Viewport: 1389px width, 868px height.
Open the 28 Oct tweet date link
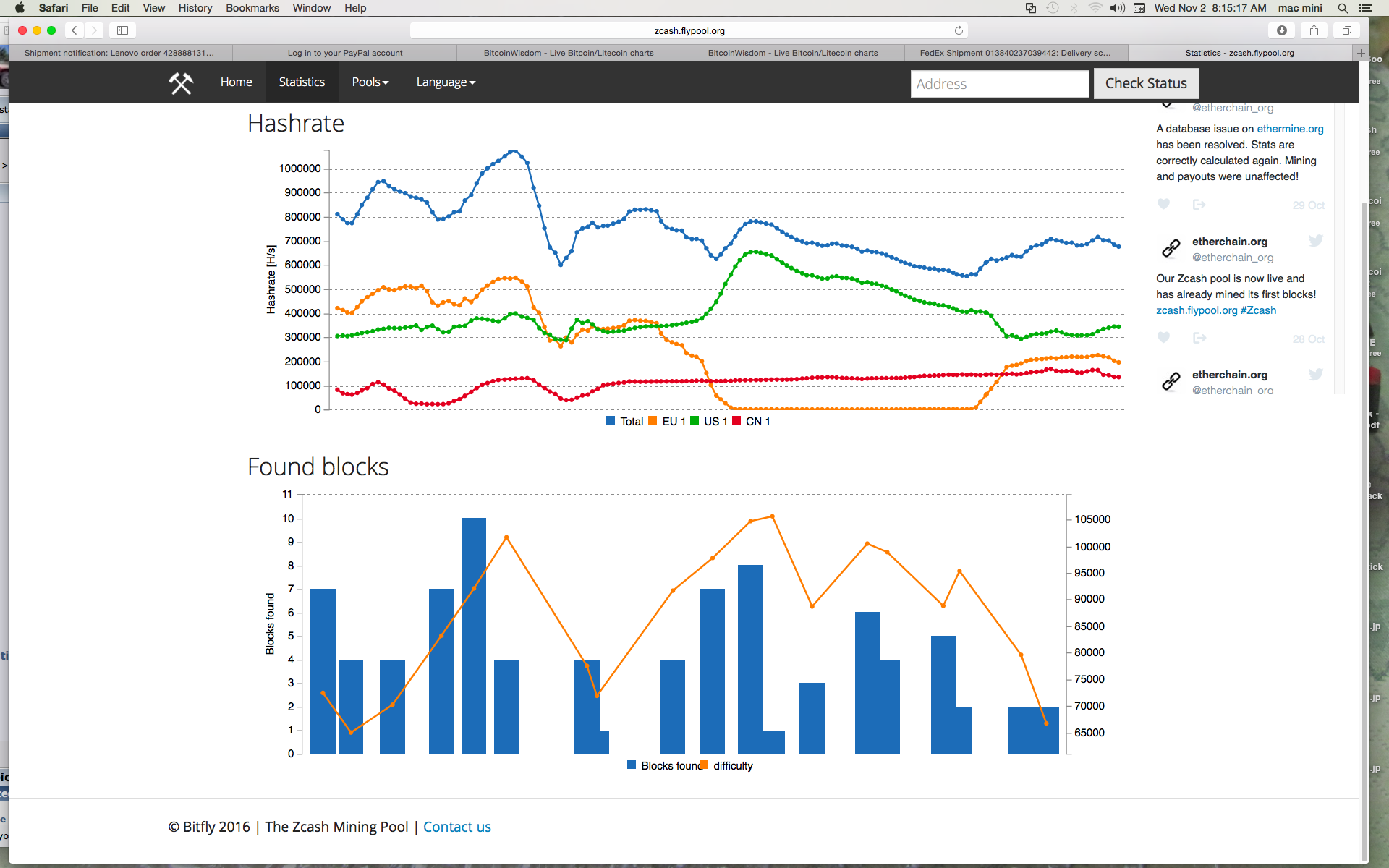(x=1308, y=339)
